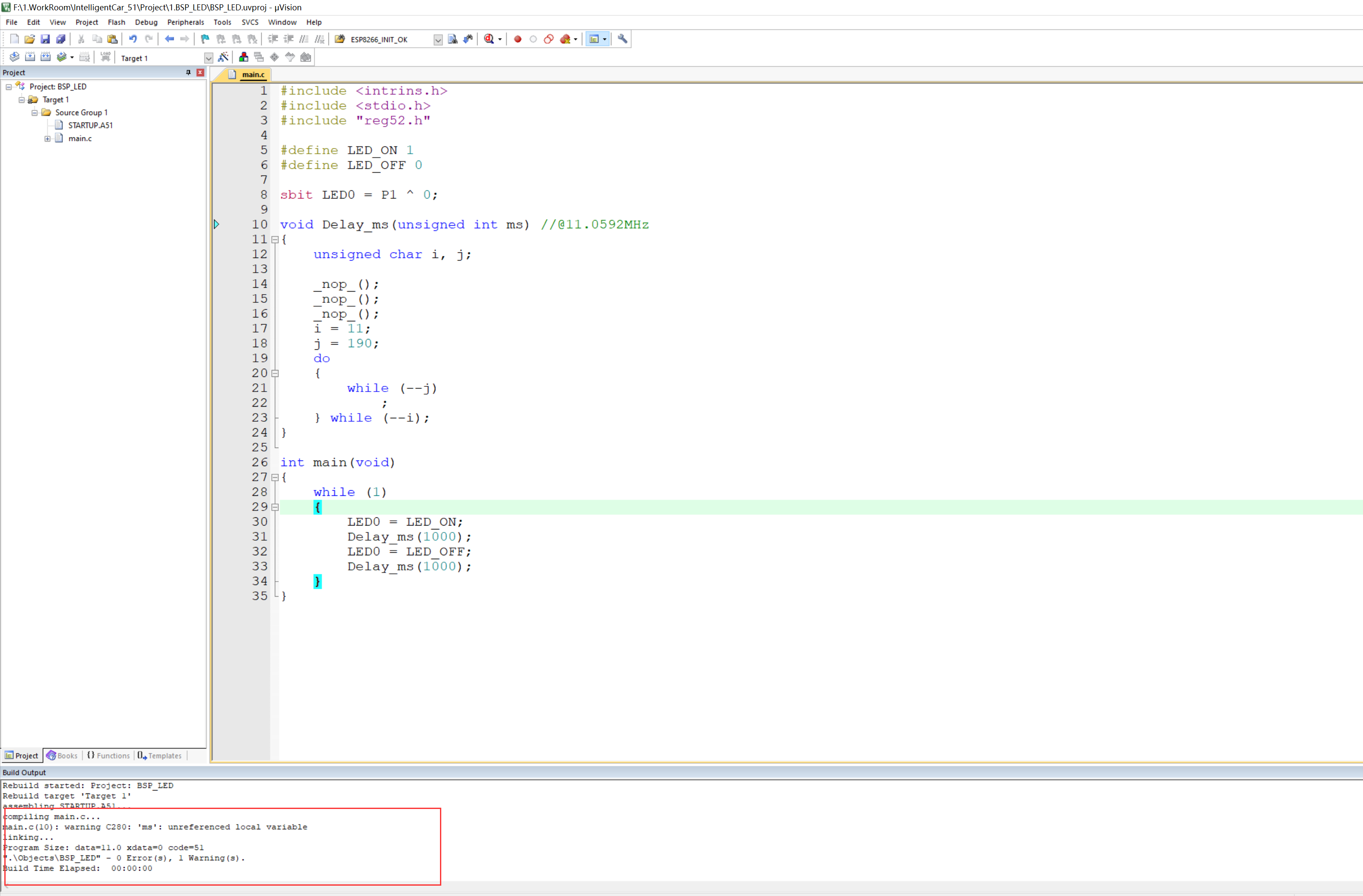Click the Save All icon
Viewport: 1363px width, 896px height.
61,39
